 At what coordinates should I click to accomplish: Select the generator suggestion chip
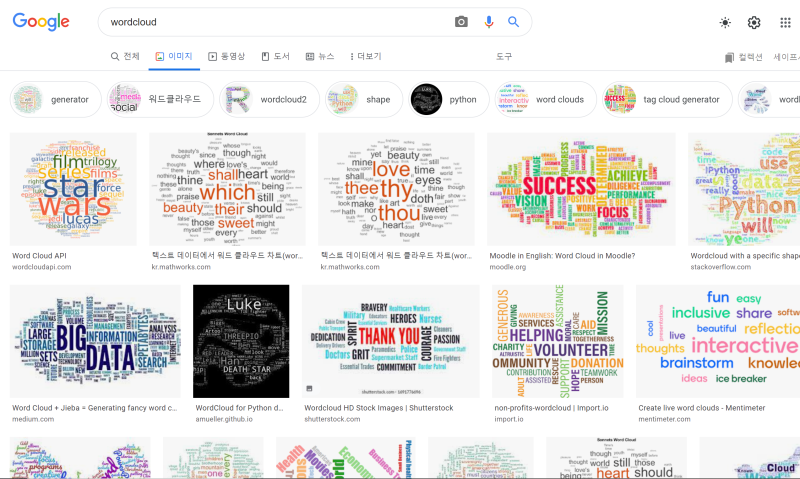tap(56, 99)
